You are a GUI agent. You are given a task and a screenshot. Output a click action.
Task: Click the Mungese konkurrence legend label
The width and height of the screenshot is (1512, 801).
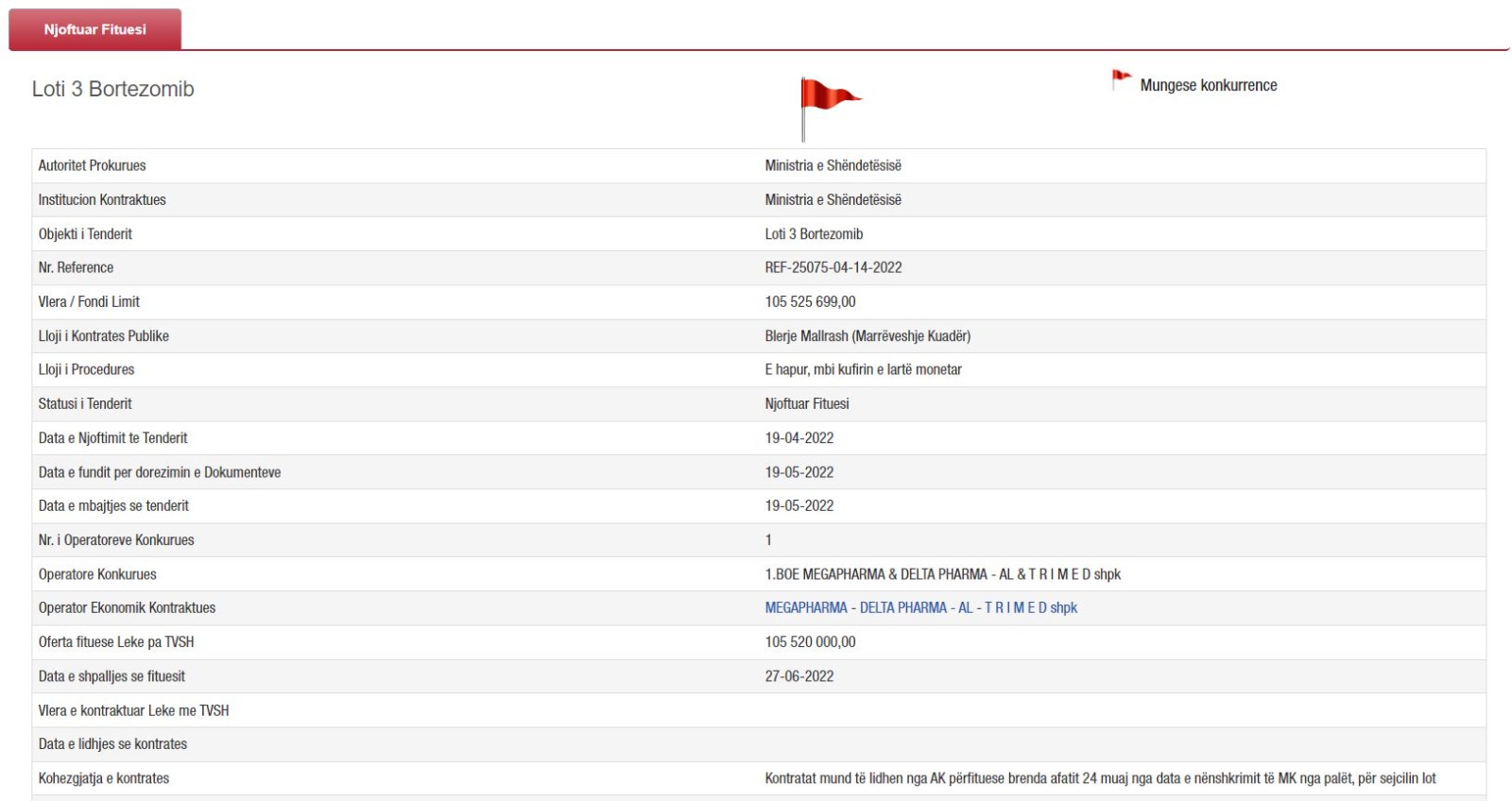pyautogui.click(x=1208, y=85)
